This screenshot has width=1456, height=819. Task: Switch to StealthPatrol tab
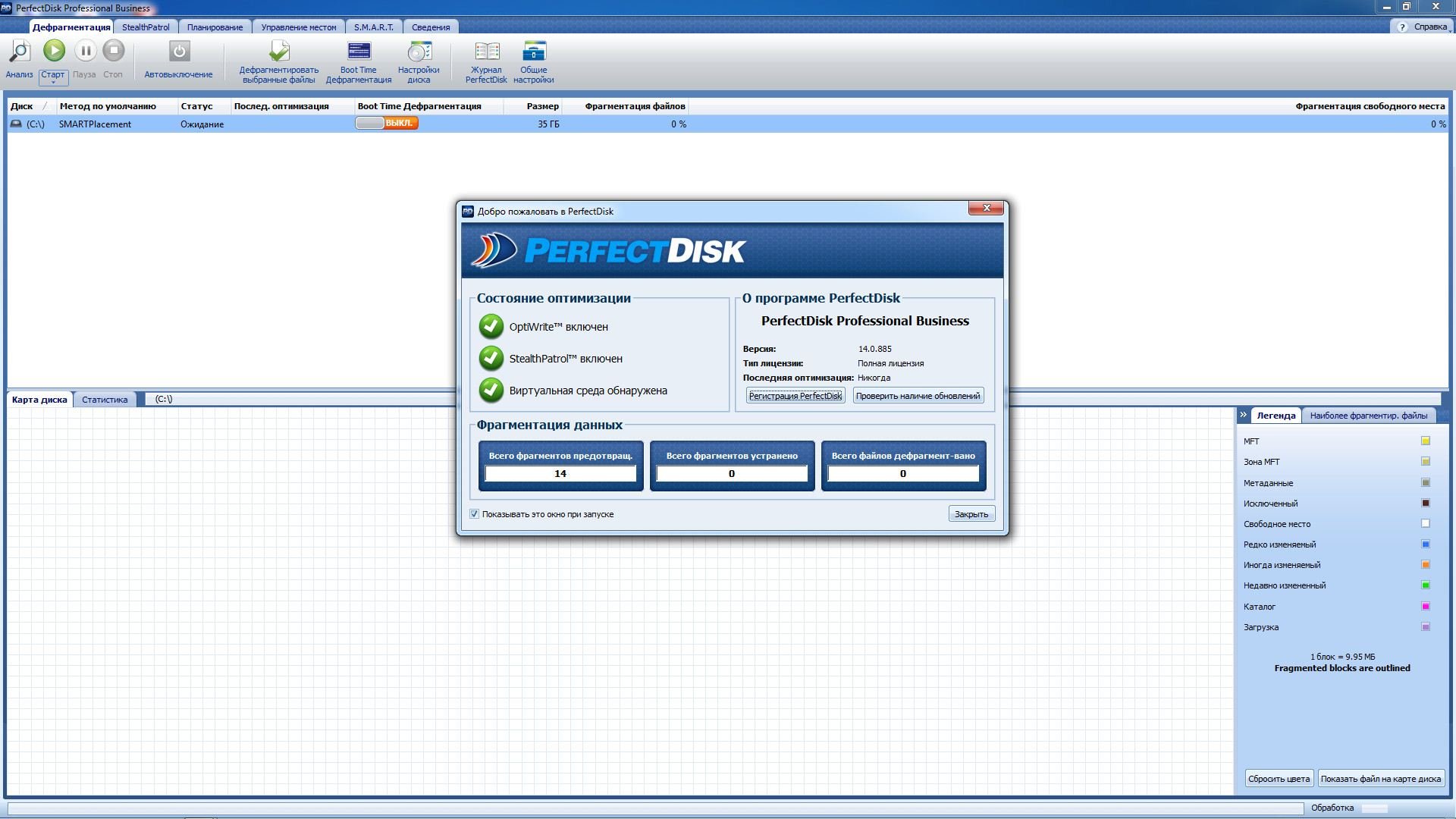point(146,27)
